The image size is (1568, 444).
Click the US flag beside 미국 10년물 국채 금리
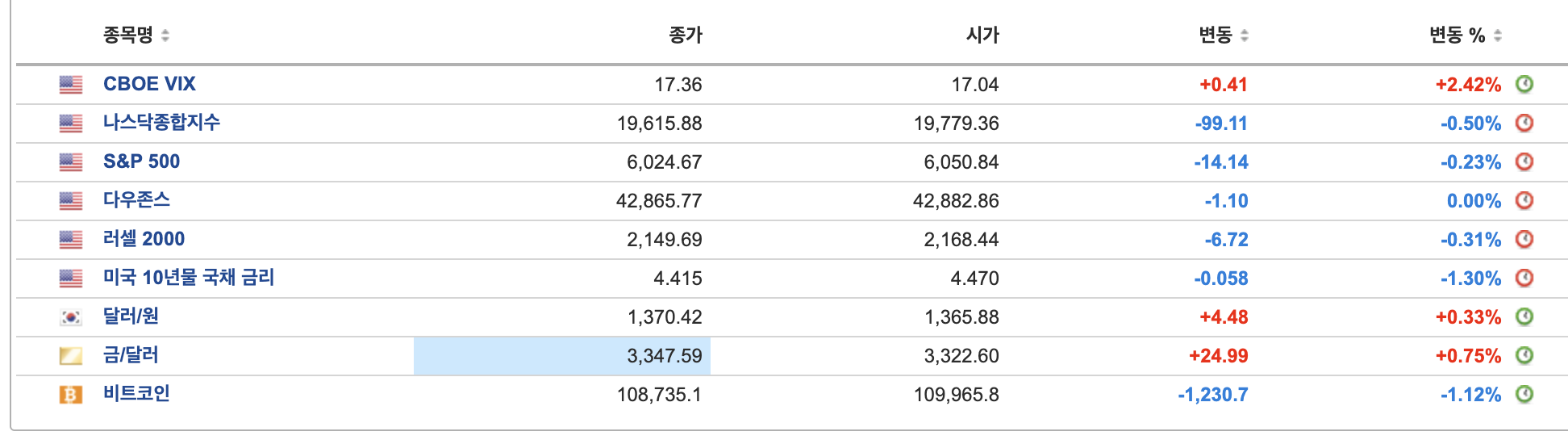pyautogui.click(x=71, y=279)
